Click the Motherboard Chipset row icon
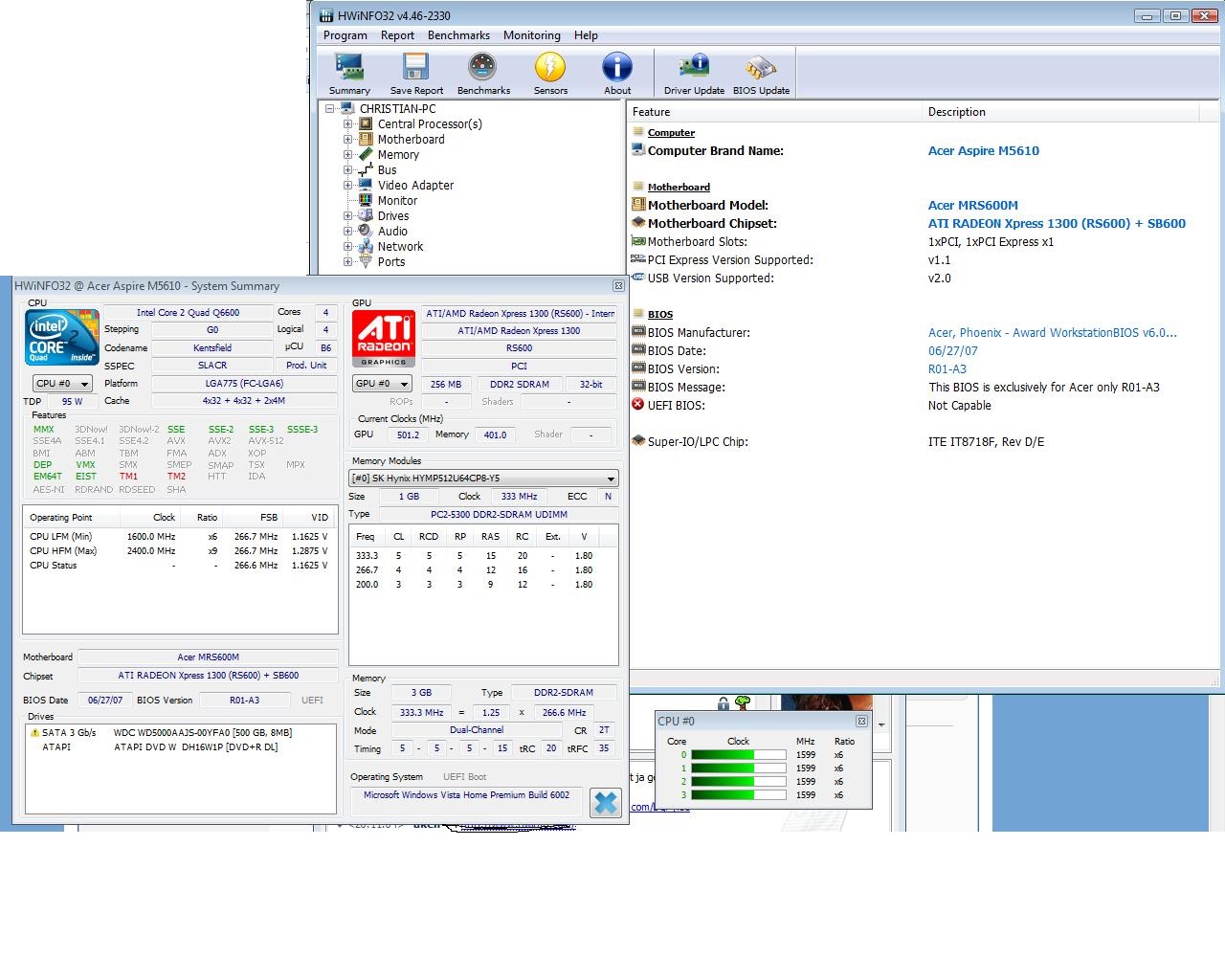 pos(638,222)
